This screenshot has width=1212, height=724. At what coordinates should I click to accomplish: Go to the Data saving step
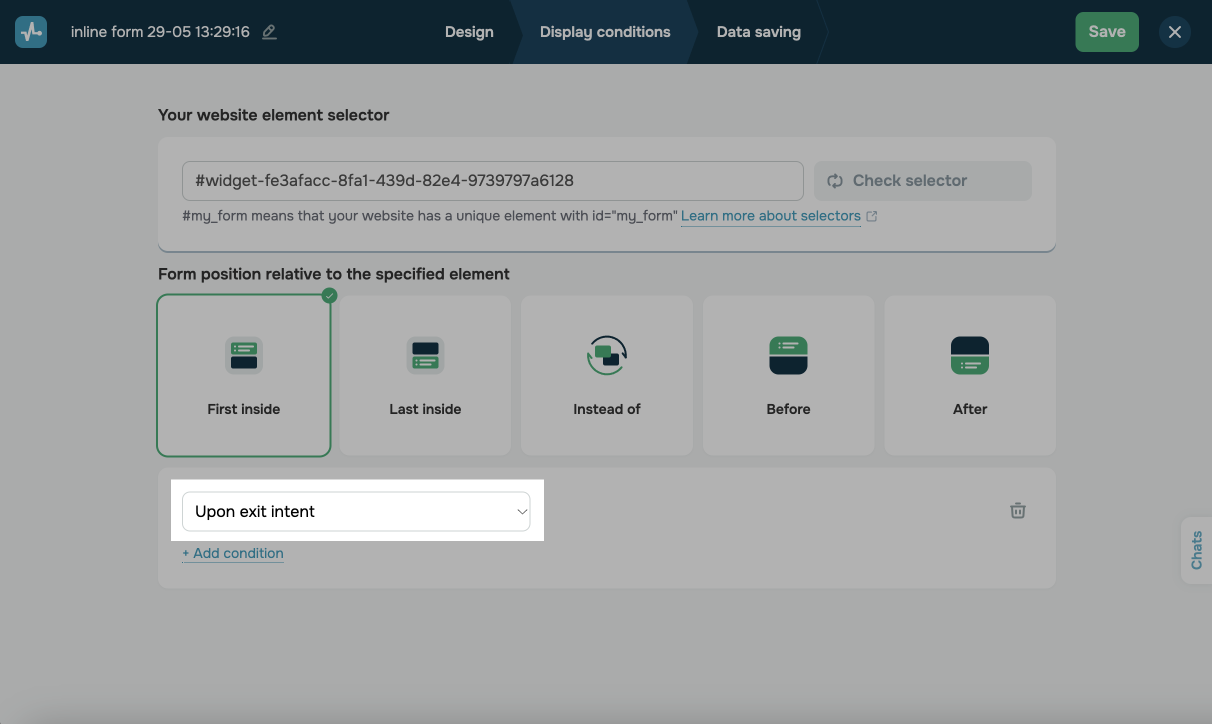tap(758, 32)
